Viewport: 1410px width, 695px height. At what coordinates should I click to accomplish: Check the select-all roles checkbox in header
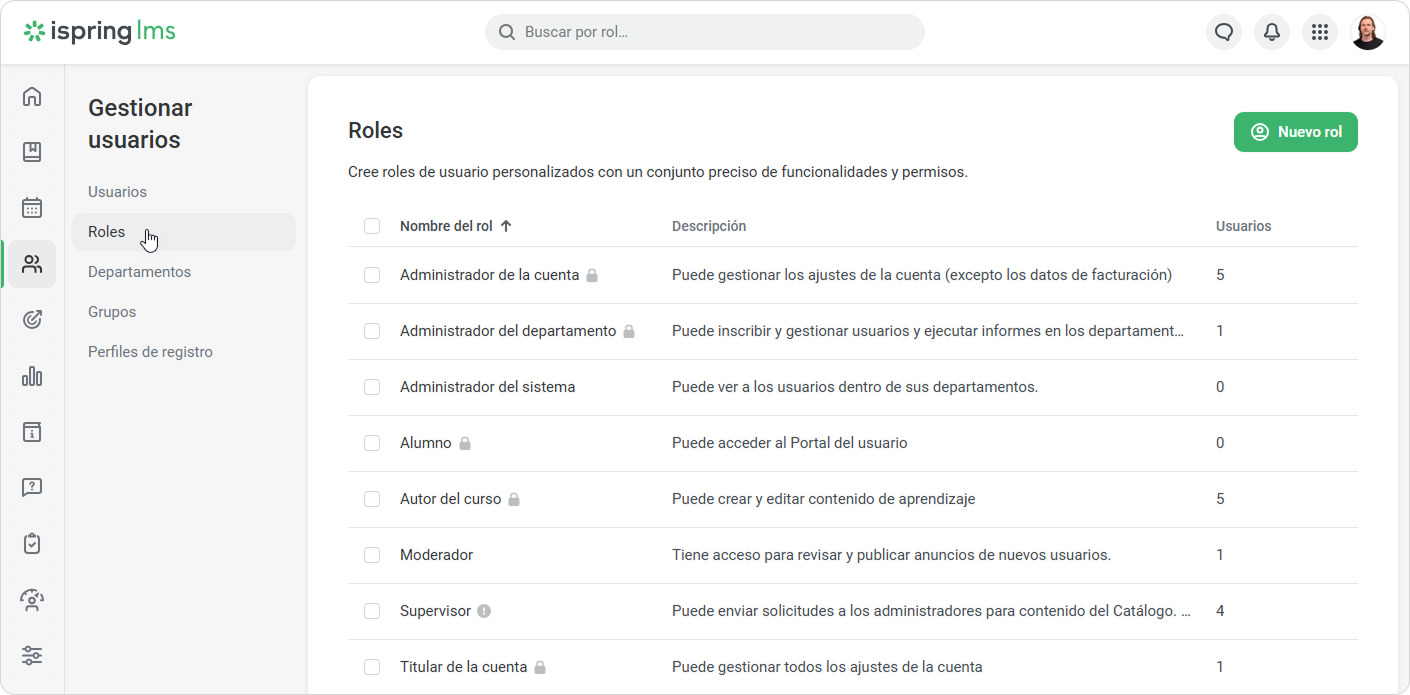(372, 226)
